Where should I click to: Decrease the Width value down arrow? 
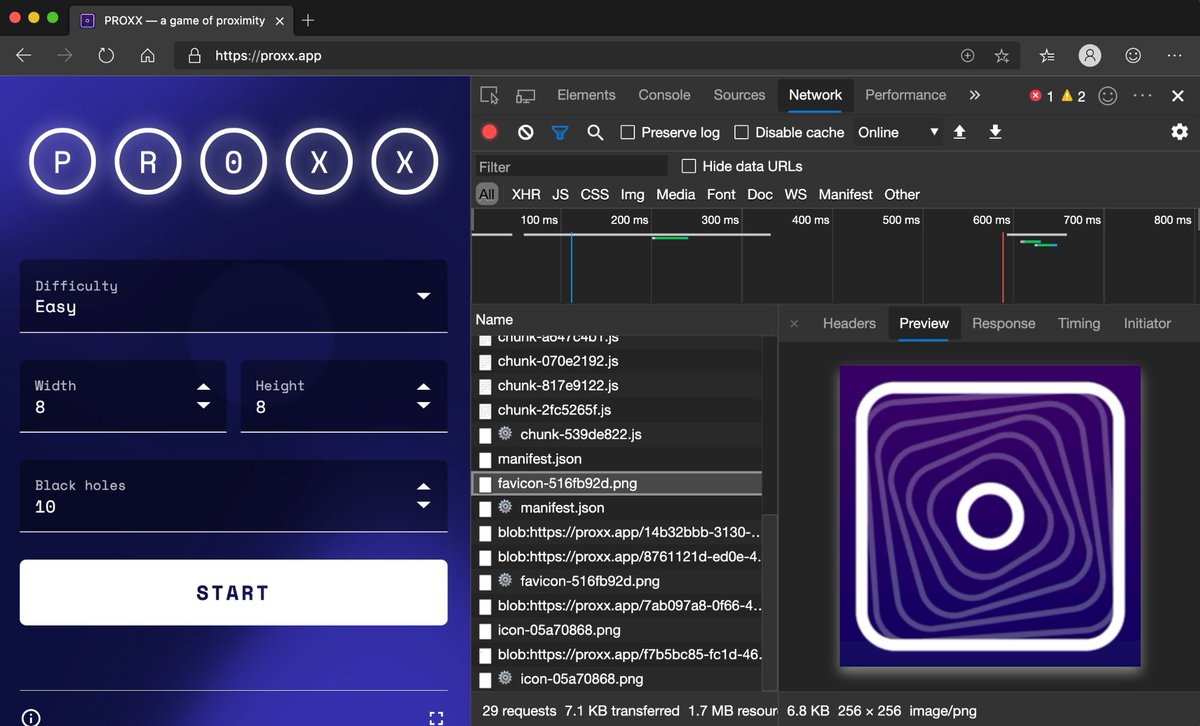pos(204,405)
